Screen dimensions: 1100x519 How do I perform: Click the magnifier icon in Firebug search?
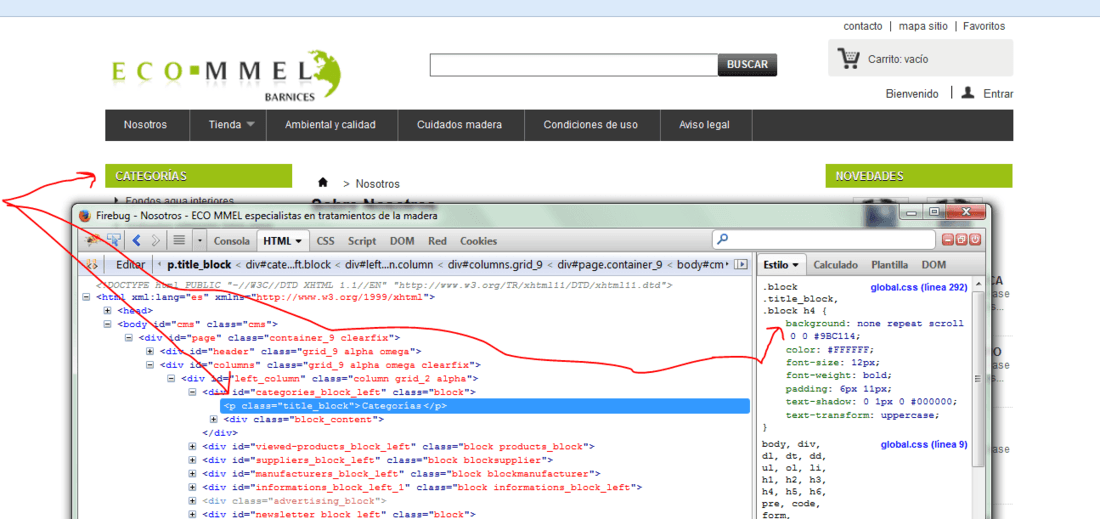[723, 240]
